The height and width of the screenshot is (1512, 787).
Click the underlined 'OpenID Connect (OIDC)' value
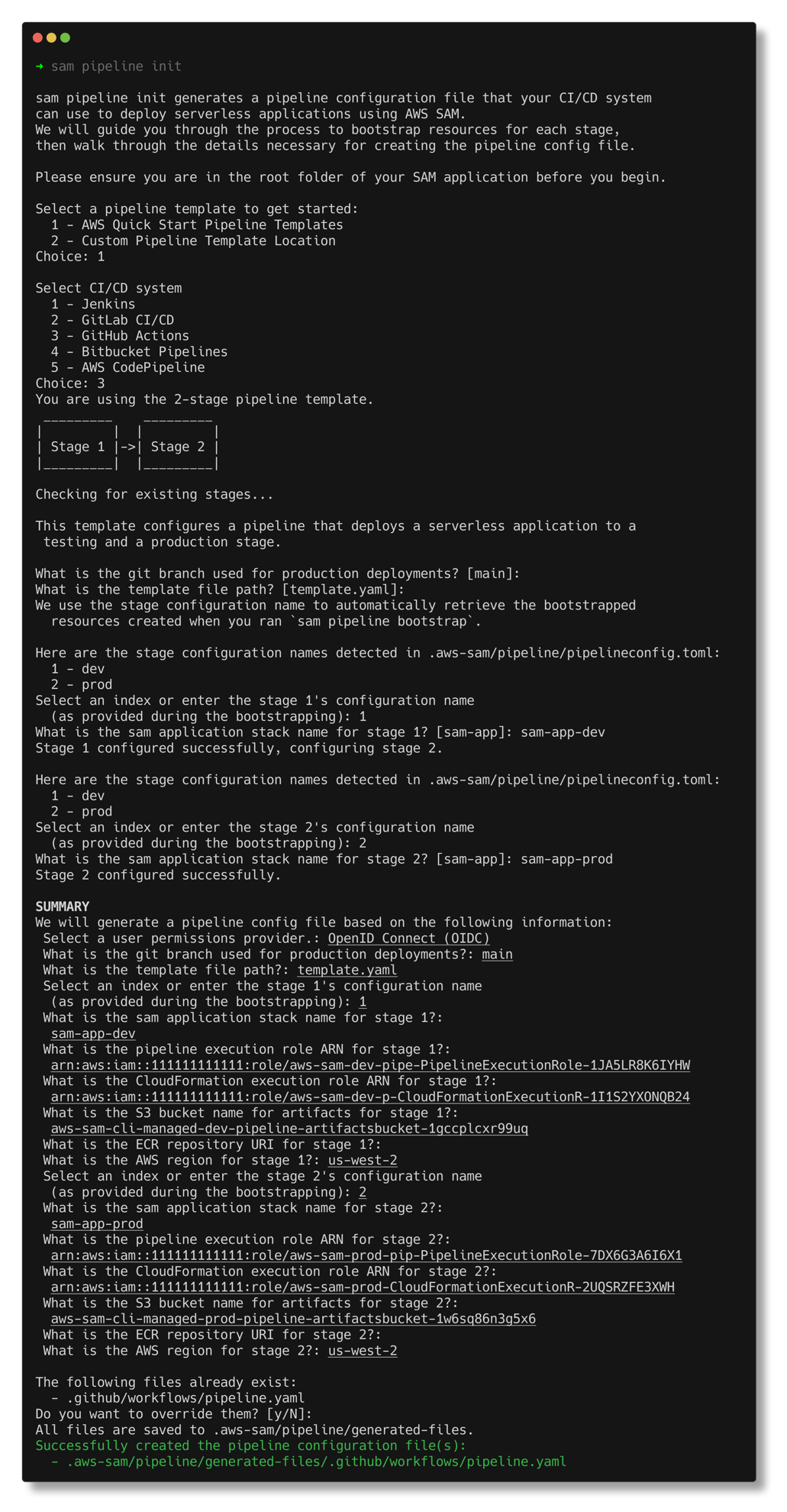click(x=408, y=939)
